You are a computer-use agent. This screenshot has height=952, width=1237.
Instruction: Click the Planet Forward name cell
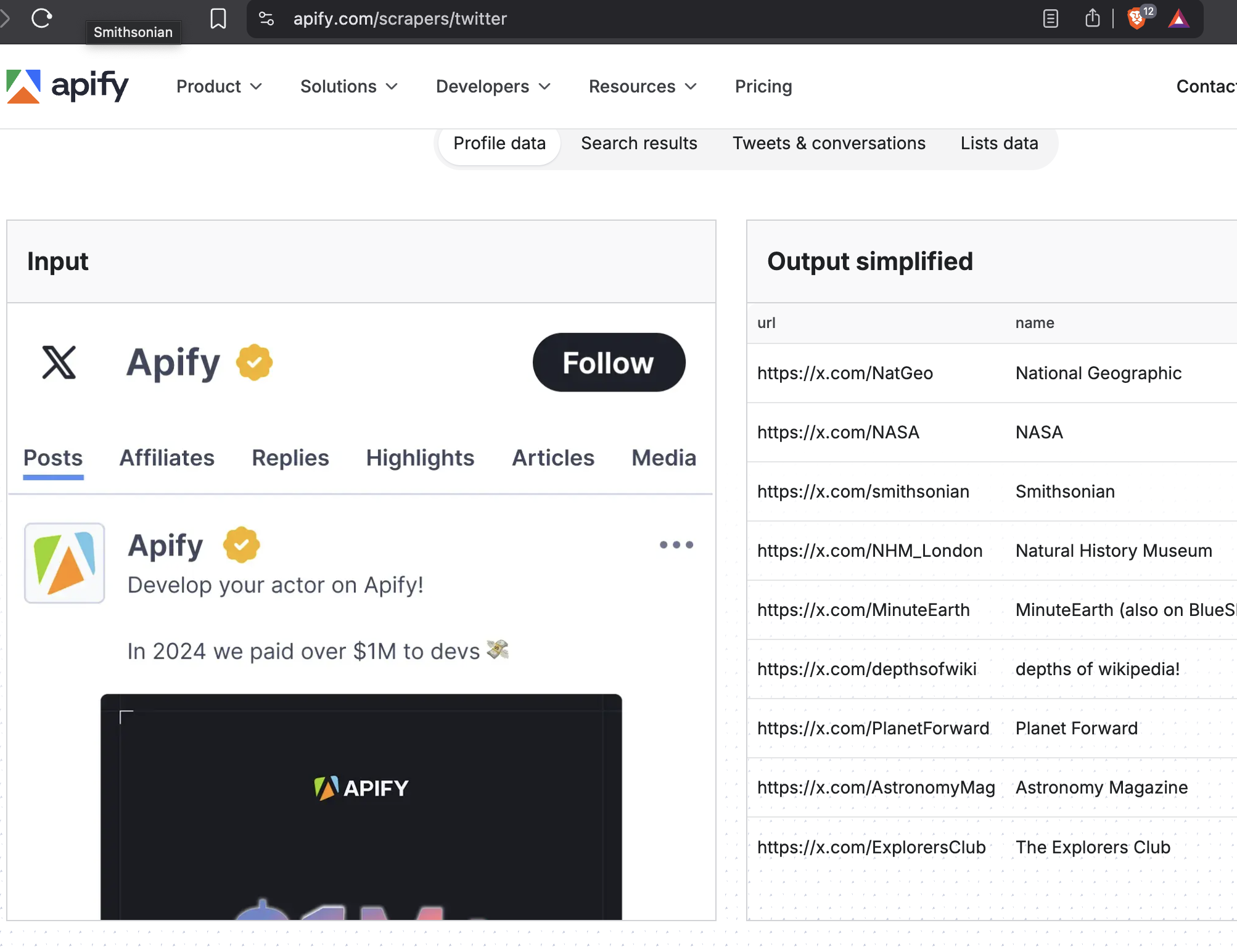click(1077, 728)
